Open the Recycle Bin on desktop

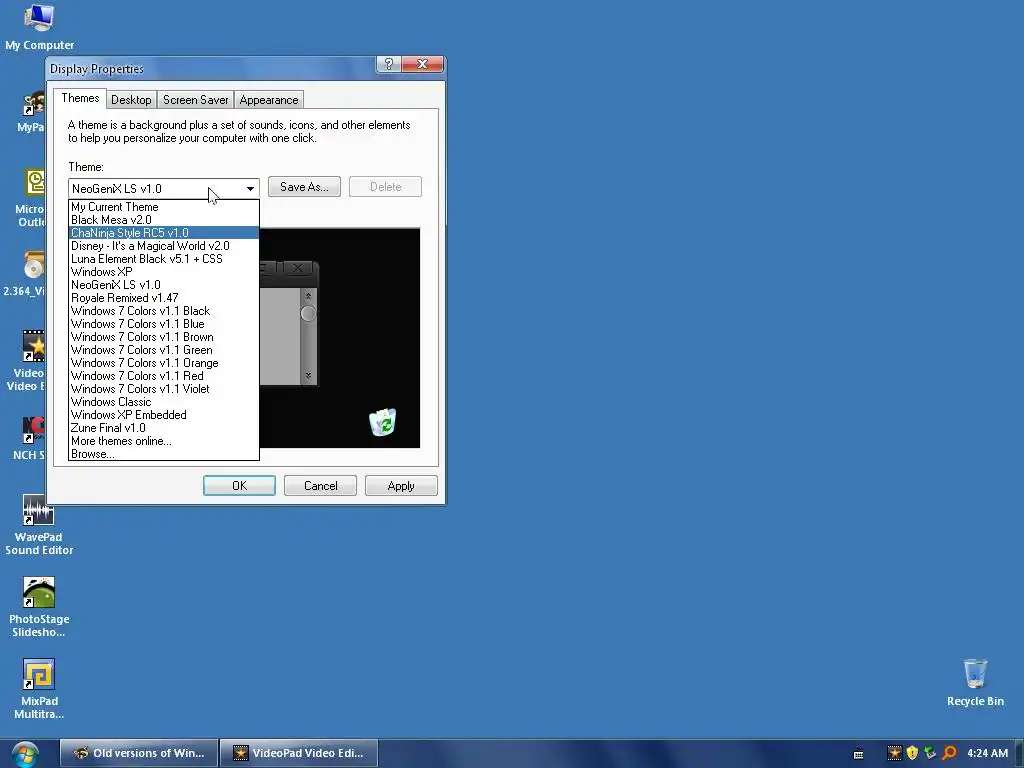[975, 682]
